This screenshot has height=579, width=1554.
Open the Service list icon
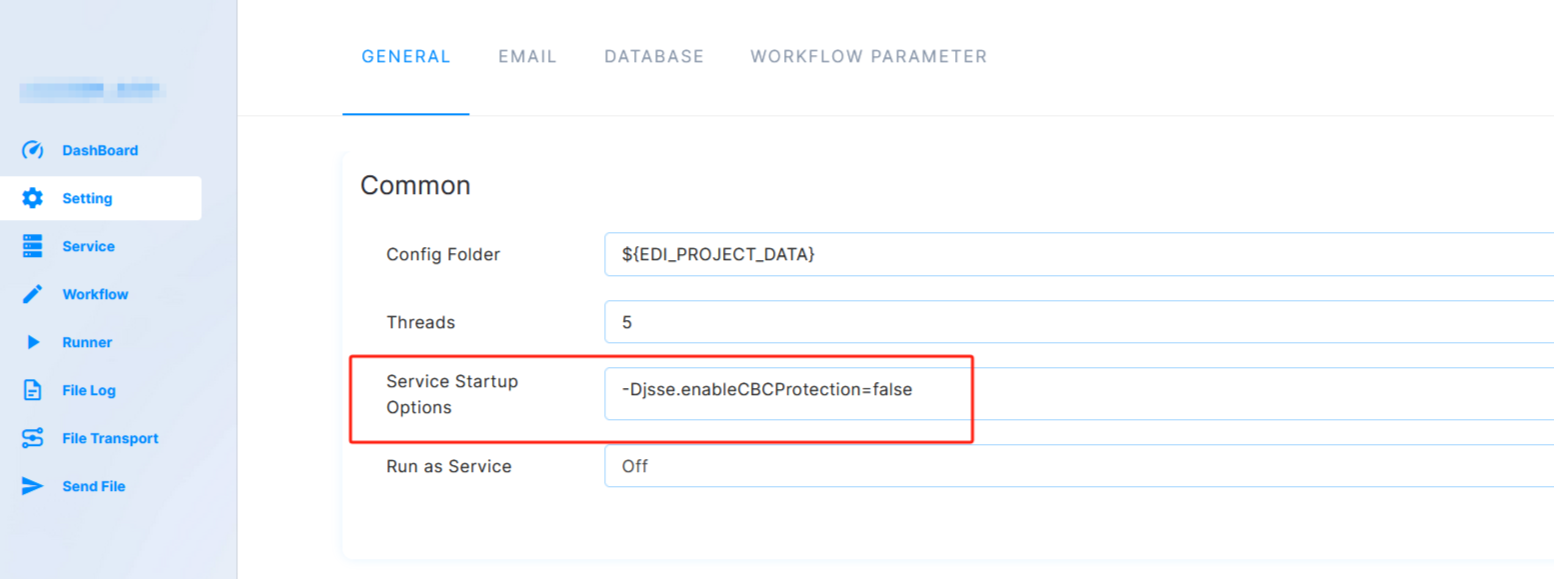tap(30, 245)
